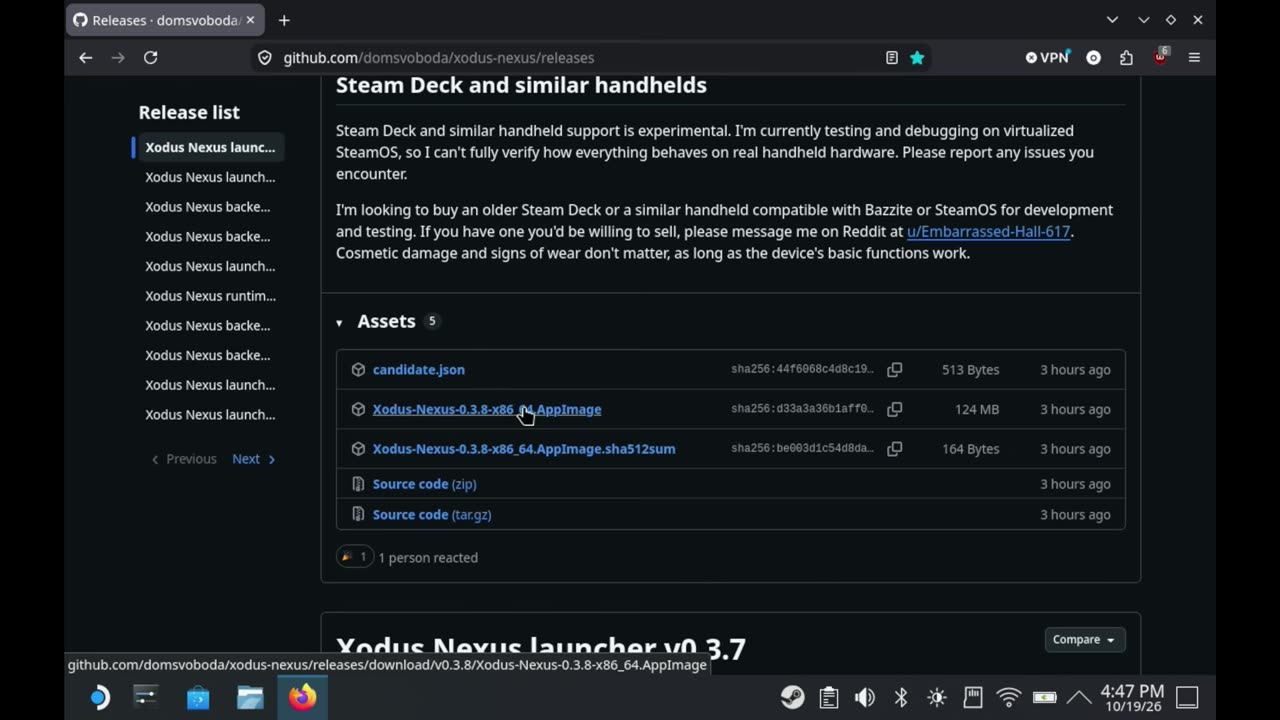Click the "124 MB" file size
Screen dimensions: 1280x720
977,409
